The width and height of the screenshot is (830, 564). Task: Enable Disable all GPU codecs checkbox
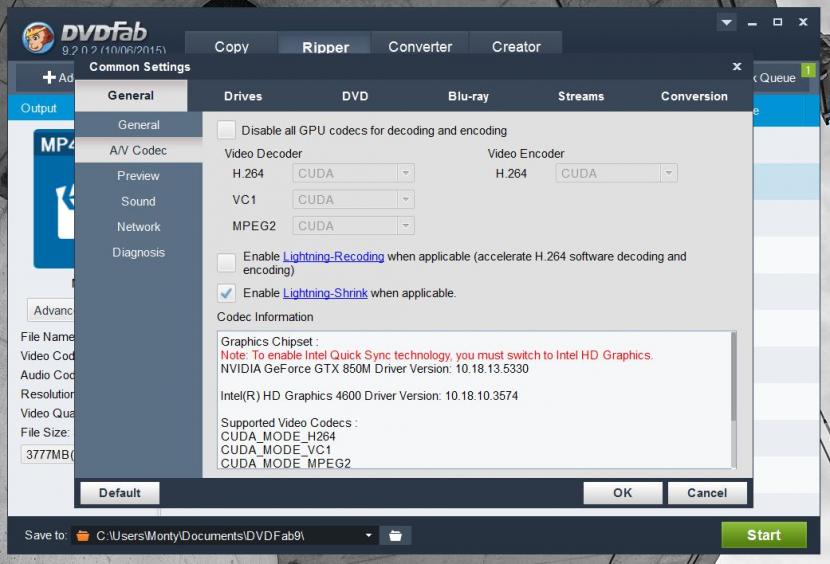pyautogui.click(x=227, y=130)
